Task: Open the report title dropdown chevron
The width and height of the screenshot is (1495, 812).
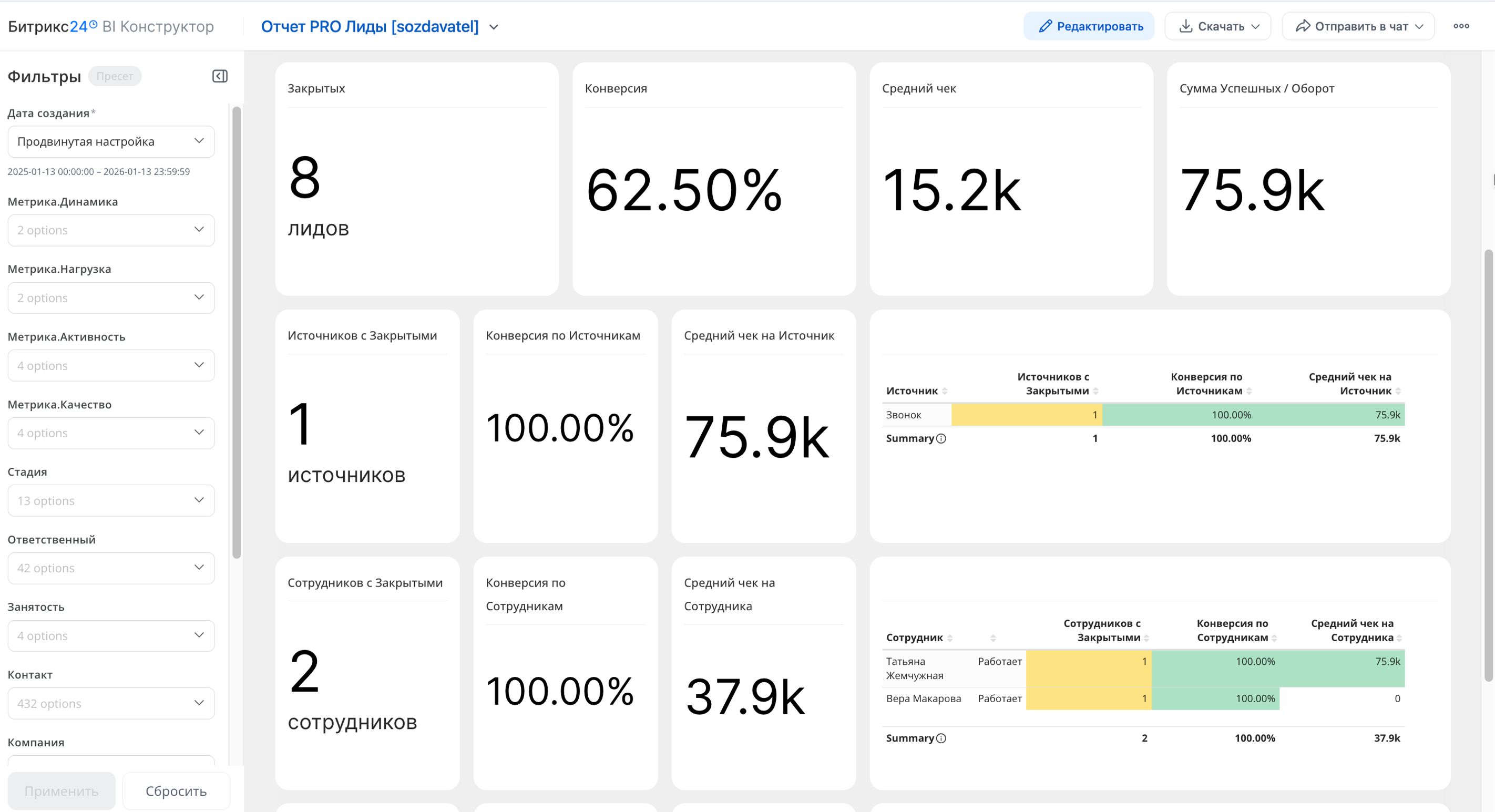Action: pyautogui.click(x=494, y=27)
